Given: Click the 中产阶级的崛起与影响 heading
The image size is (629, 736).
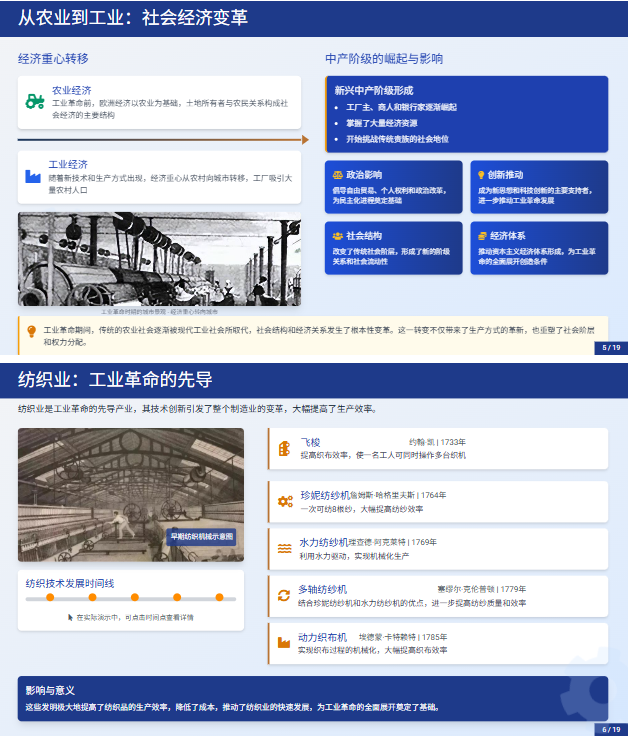Looking at the screenshot, I should point(384,59).
